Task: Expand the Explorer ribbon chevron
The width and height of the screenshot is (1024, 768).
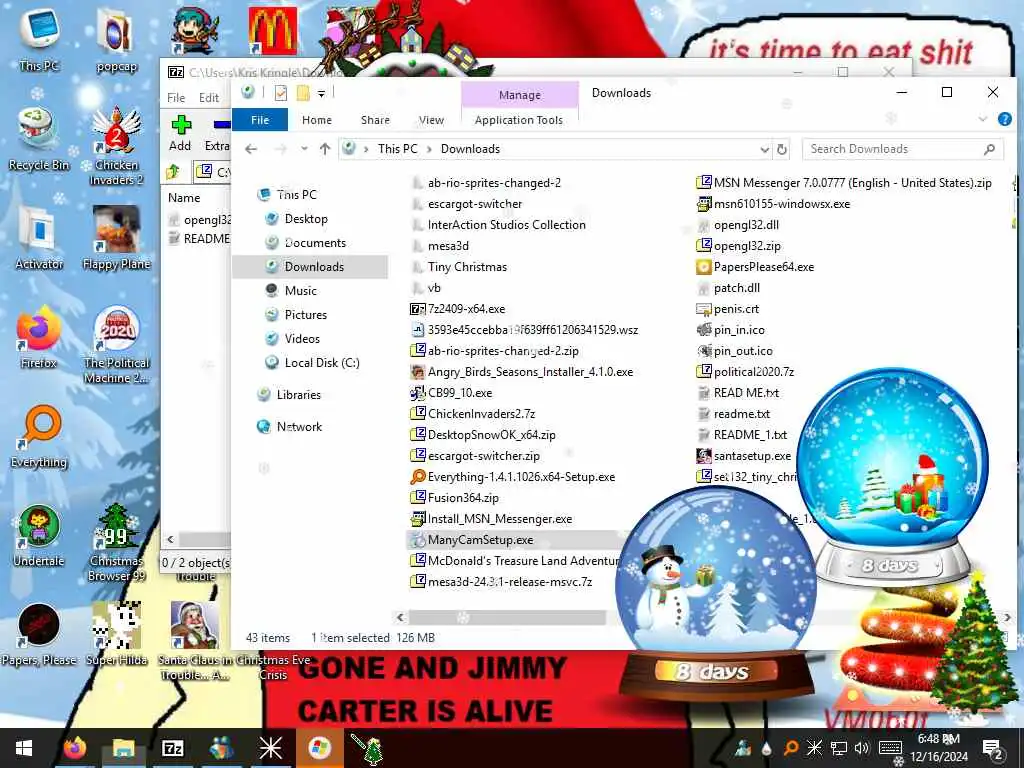Action: (983, 119)
